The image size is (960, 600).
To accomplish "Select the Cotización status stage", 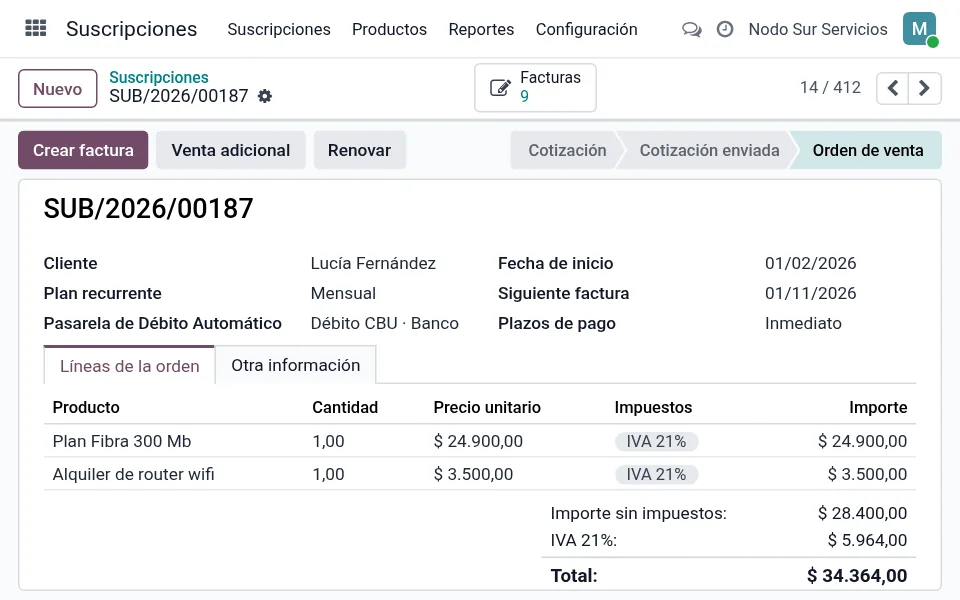I will click(x=567, y=150).
